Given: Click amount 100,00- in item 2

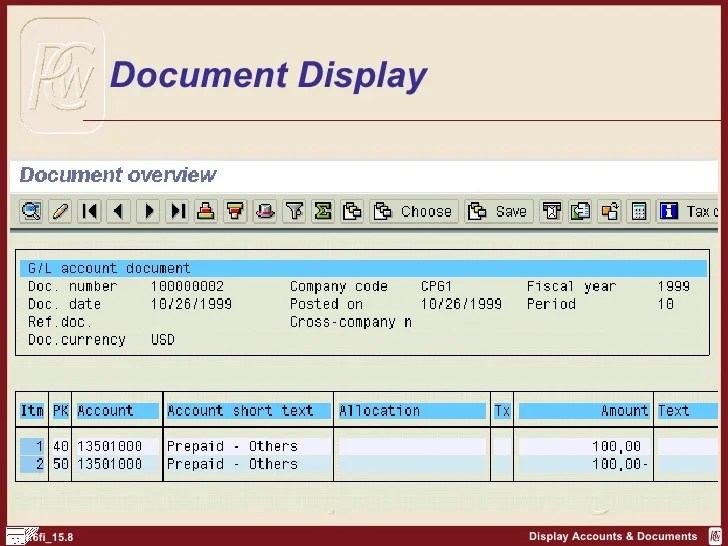Looking at the screenshot, I should (620, 464).
